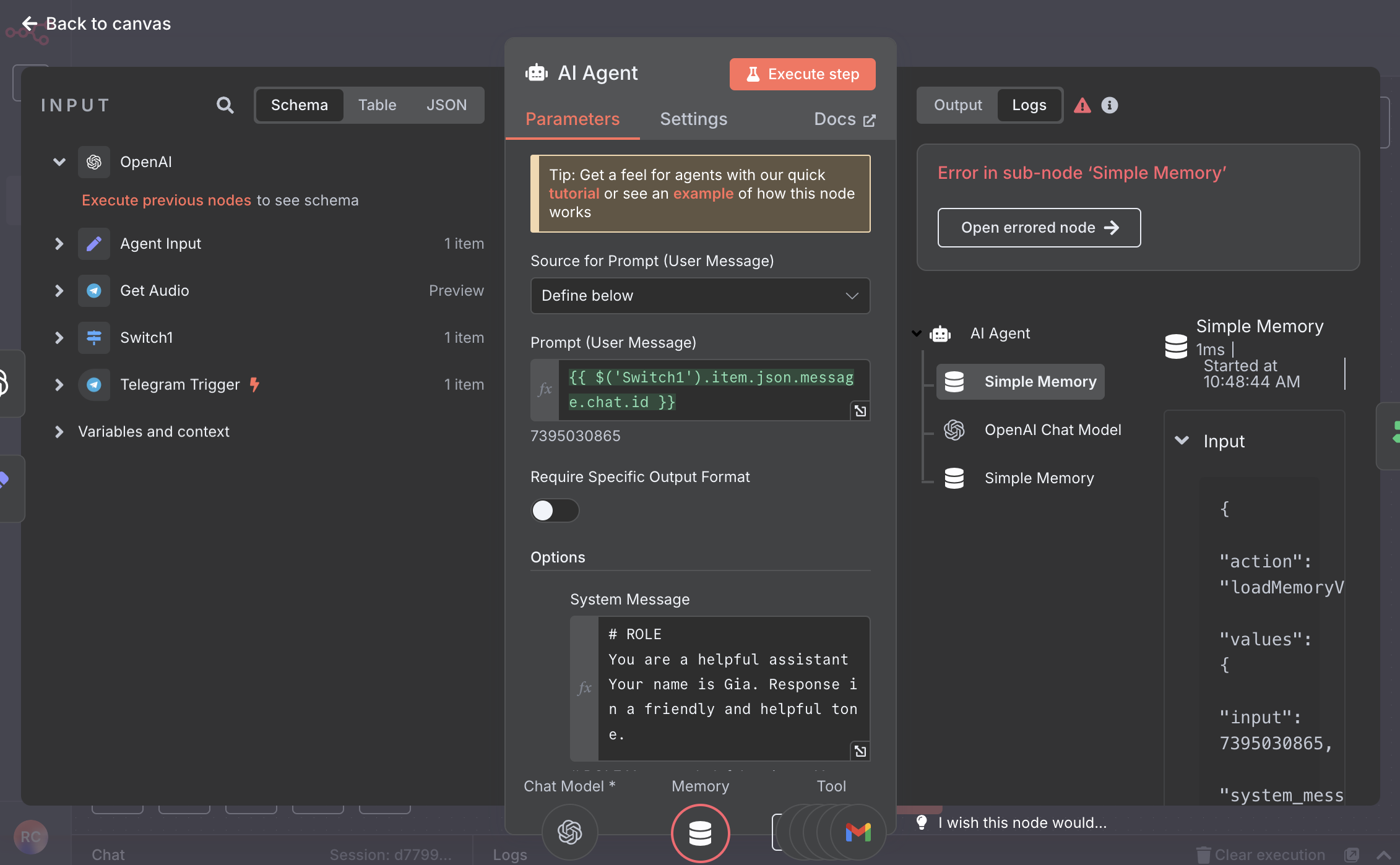Click the info circle icon near Logs

pos(1110,105)
